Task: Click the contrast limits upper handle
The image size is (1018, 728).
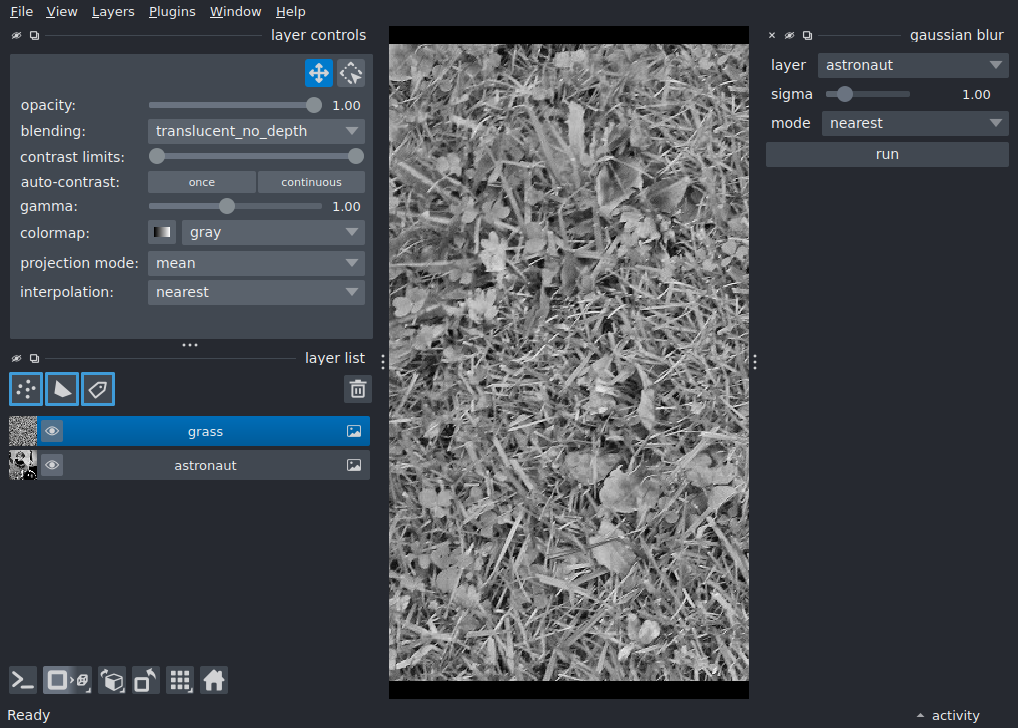Action: tap(356, 156)
